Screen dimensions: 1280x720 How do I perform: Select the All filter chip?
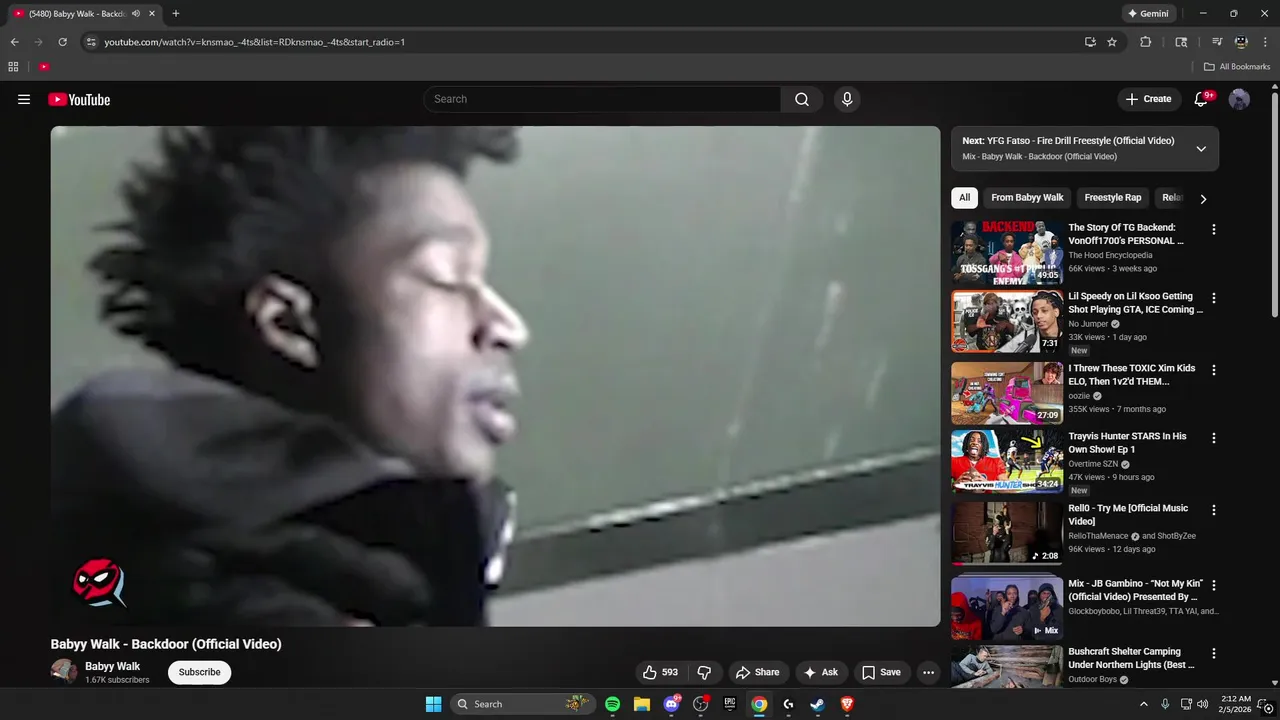[x=964, y=198]
